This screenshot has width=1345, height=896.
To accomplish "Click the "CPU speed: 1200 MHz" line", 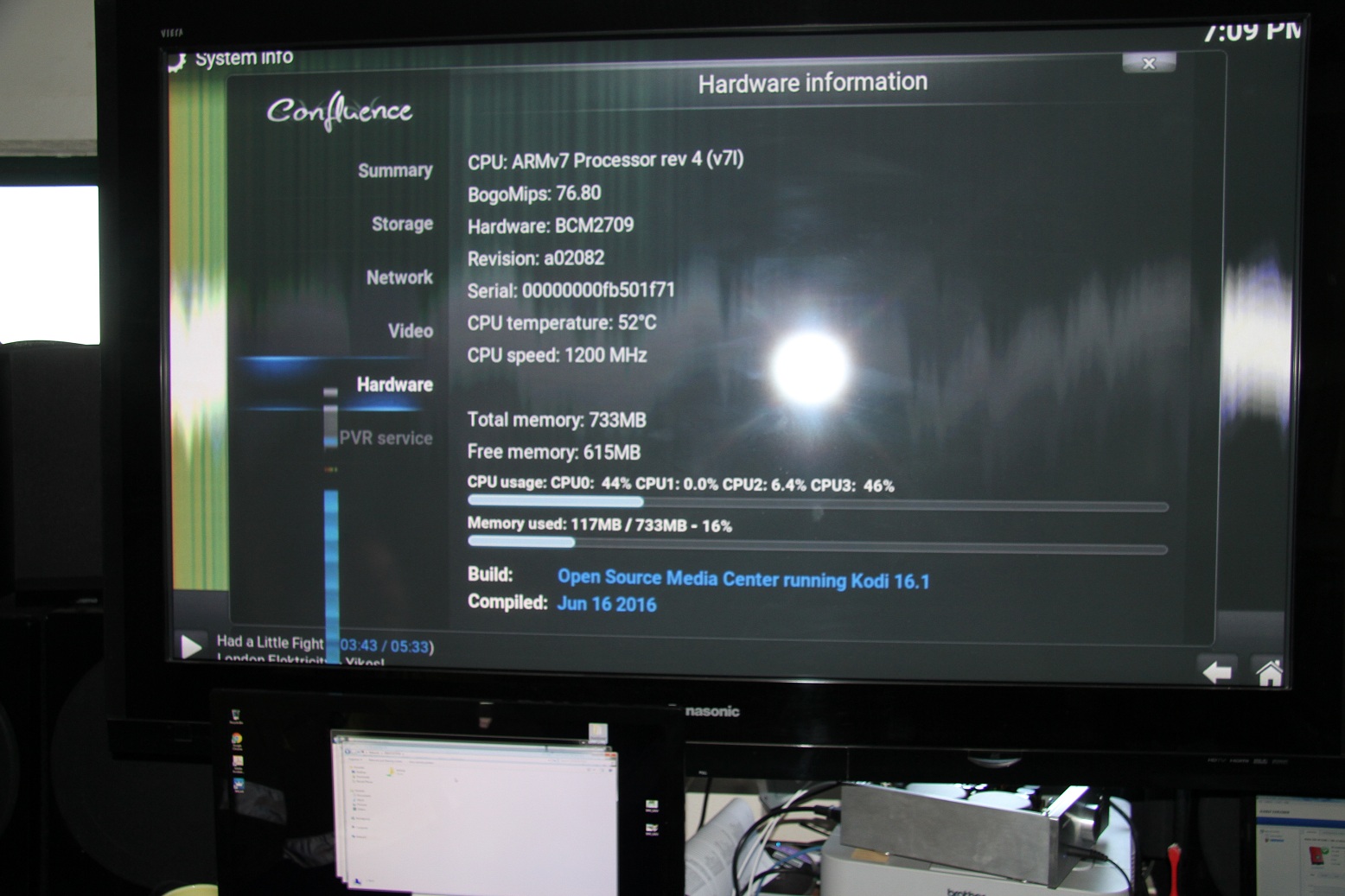I will point(557,355).
